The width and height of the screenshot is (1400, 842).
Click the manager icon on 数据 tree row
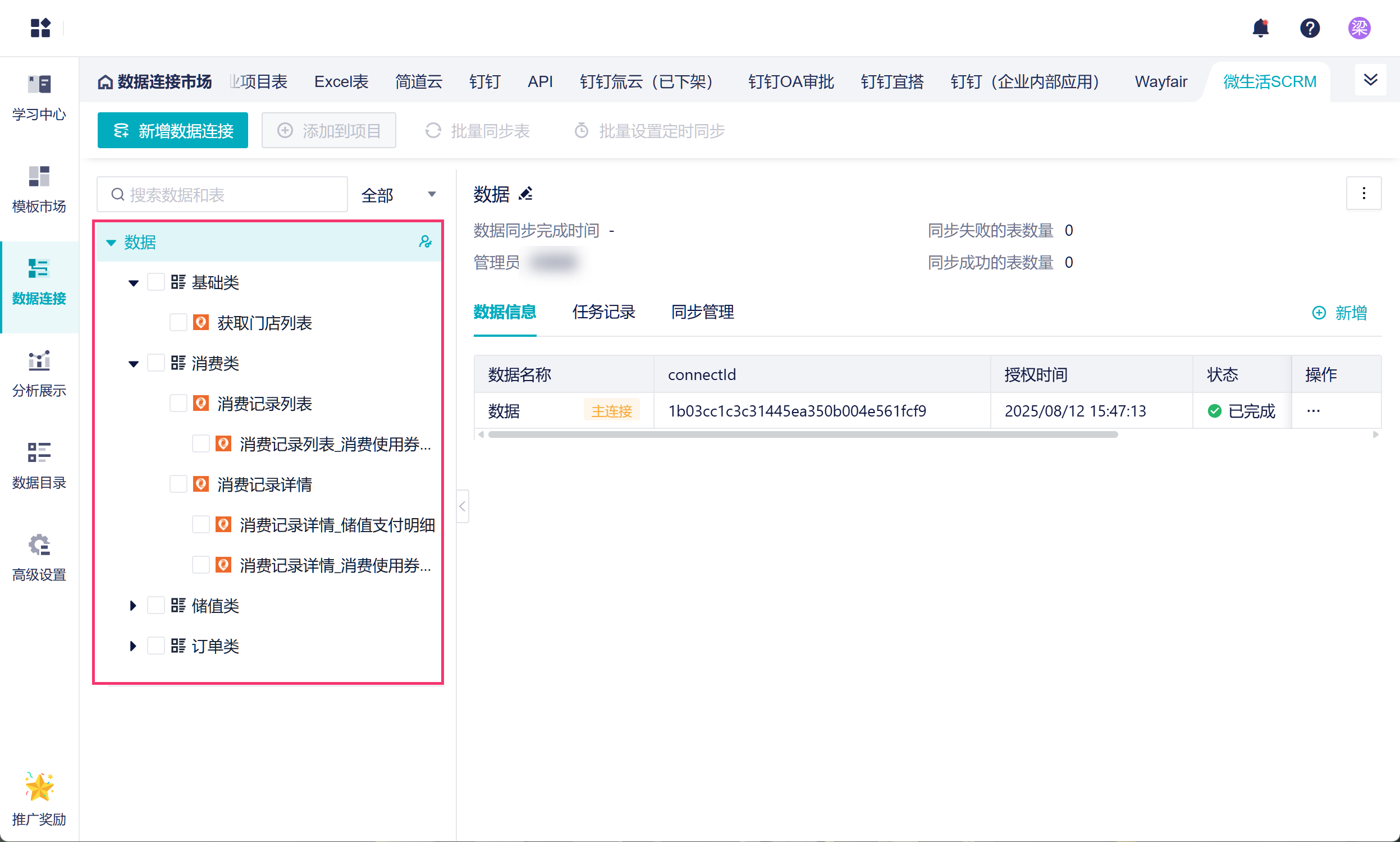425,242
